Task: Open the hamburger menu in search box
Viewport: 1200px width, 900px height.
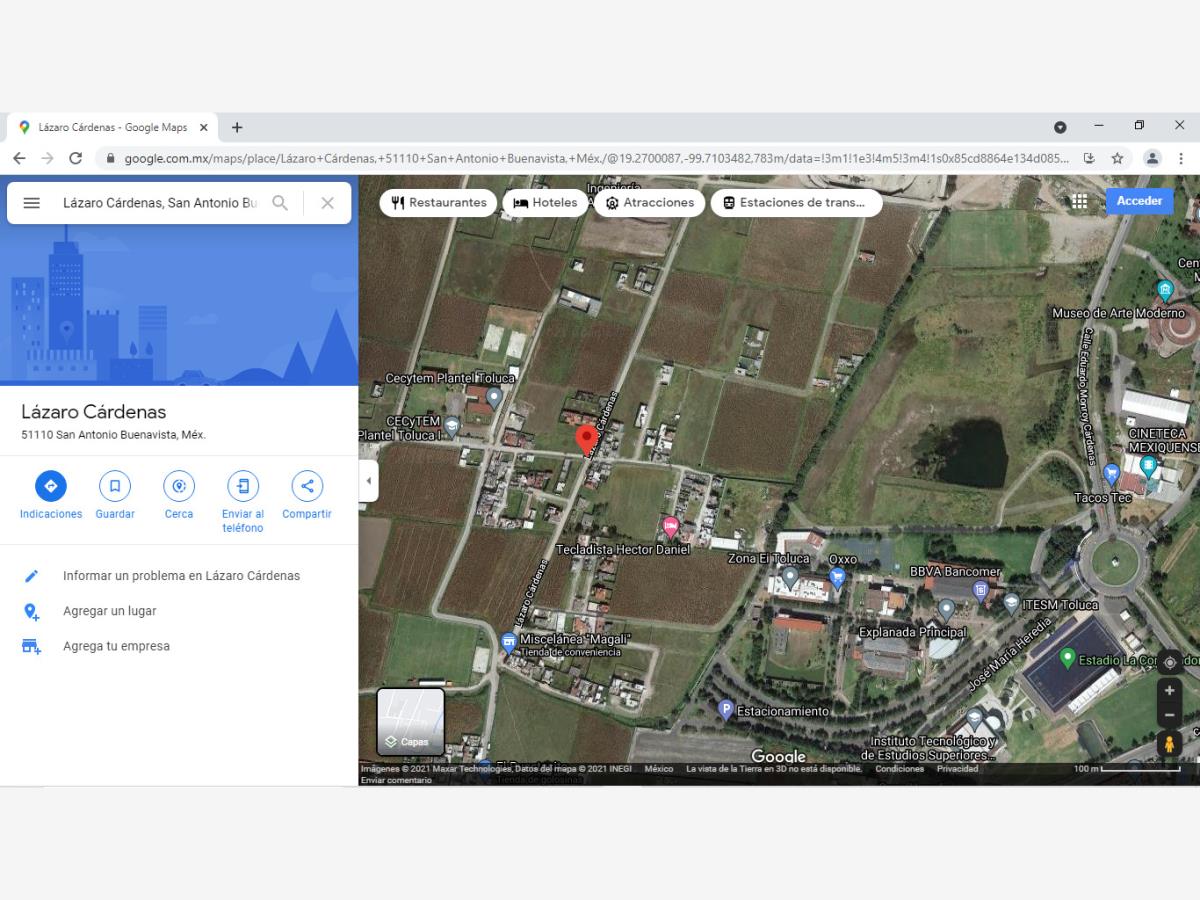Action: click(x=31, y=203)
